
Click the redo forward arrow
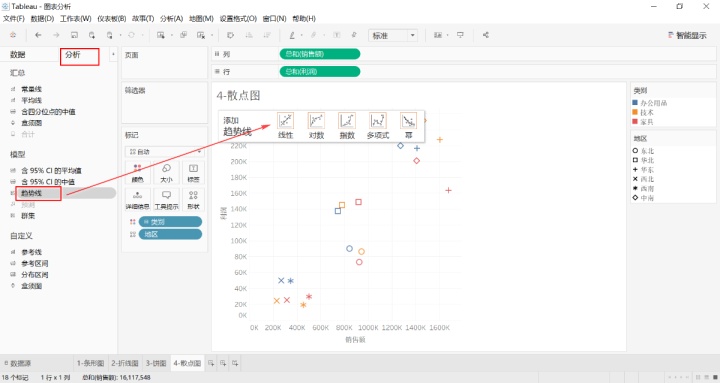point(56,35)
